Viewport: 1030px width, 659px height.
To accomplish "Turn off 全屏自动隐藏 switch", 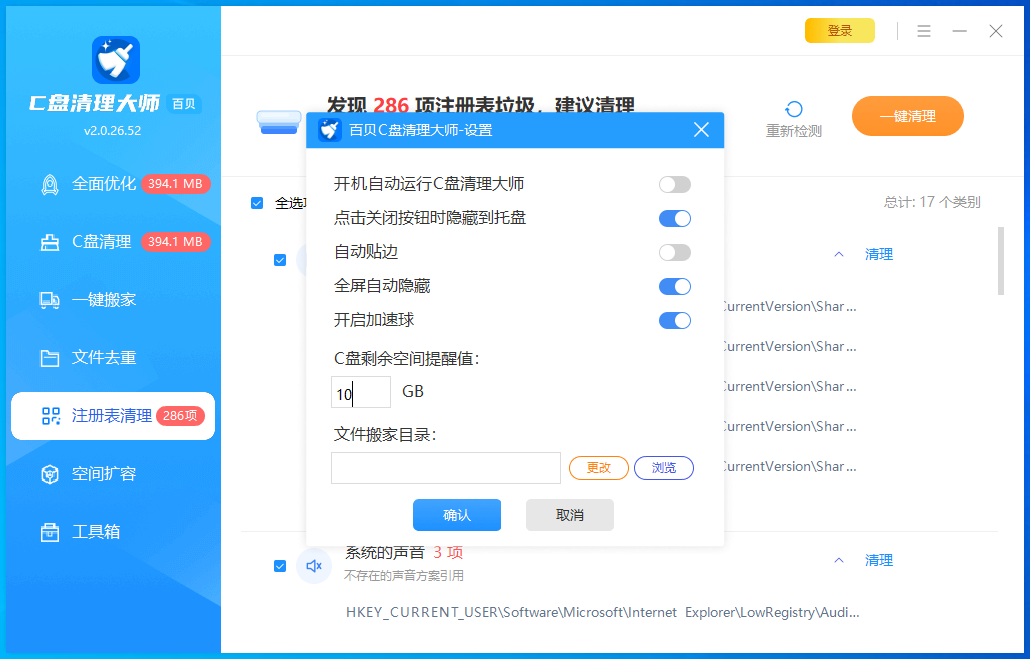I will tap(675, 286).
